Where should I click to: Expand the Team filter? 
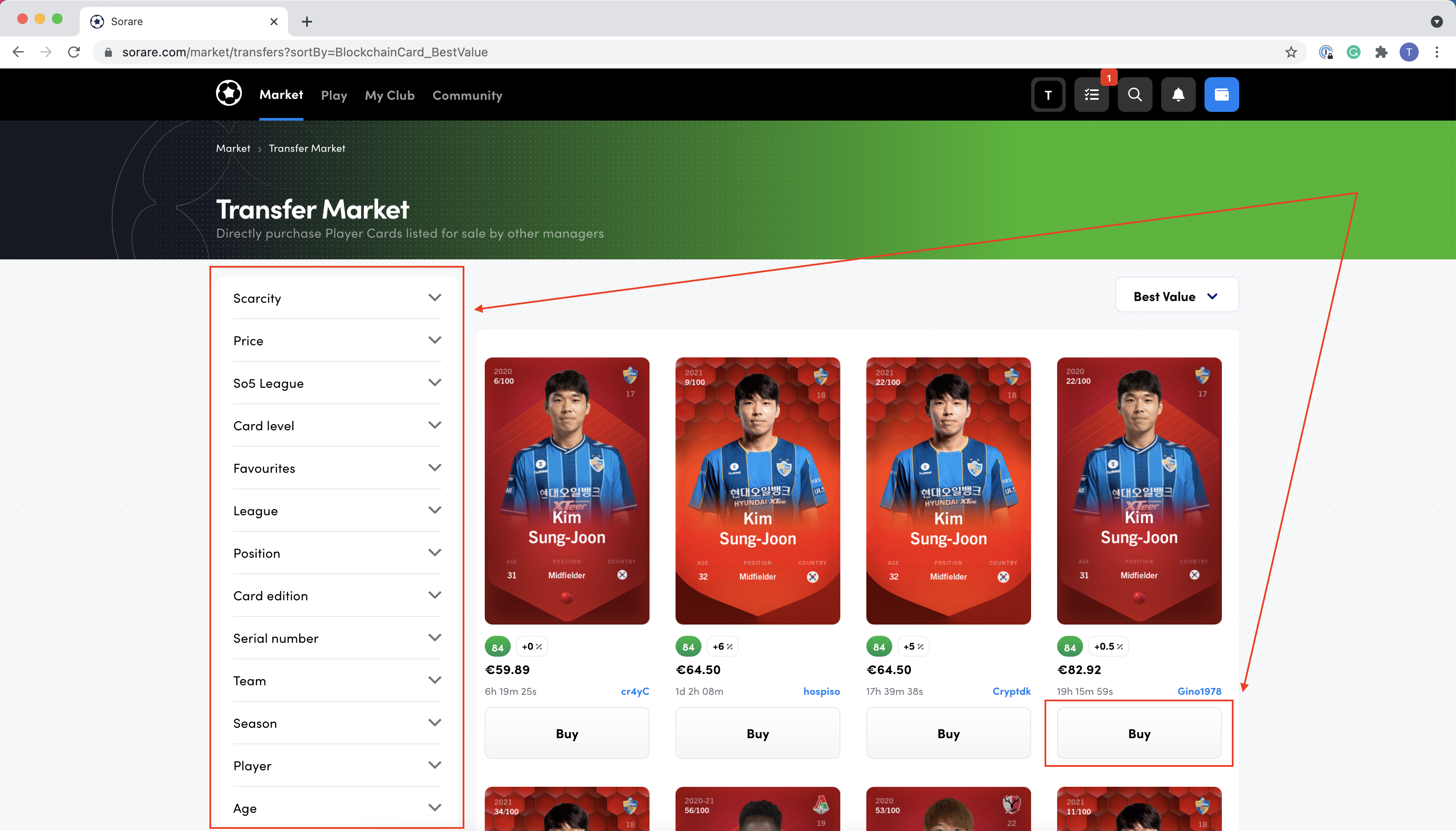pyautogui.click(x=337, y=681)
